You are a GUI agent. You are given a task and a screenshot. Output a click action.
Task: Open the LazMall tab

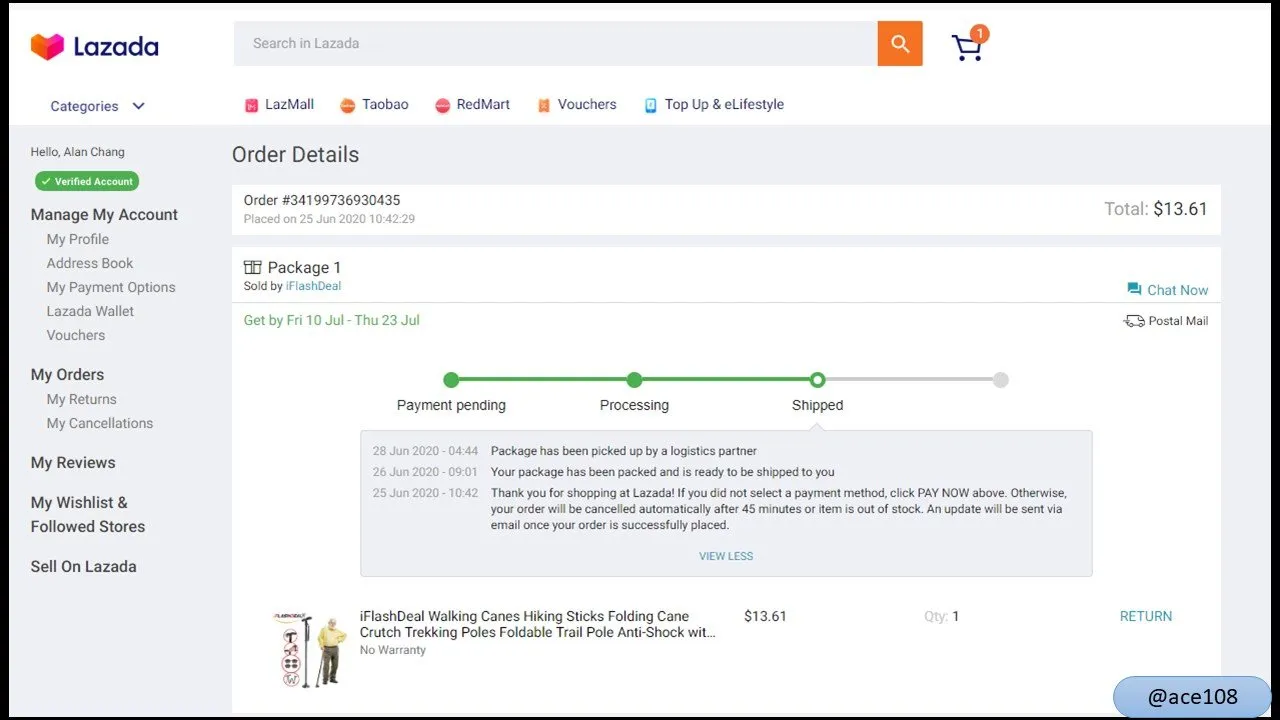[289, 104]
